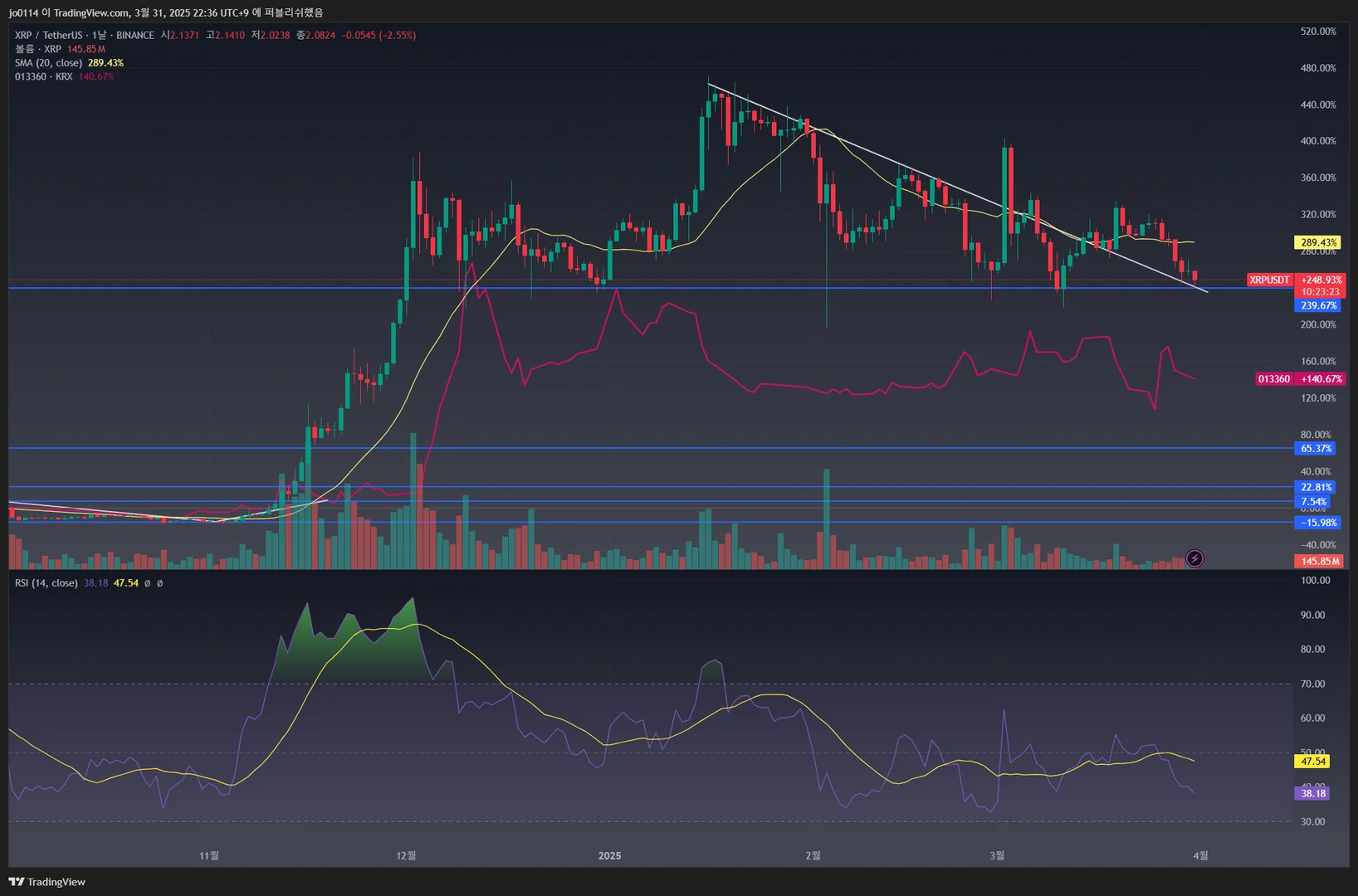Click the yellow 47.54 RSI axis label
1358x896 pixels.
(1313, 762)
